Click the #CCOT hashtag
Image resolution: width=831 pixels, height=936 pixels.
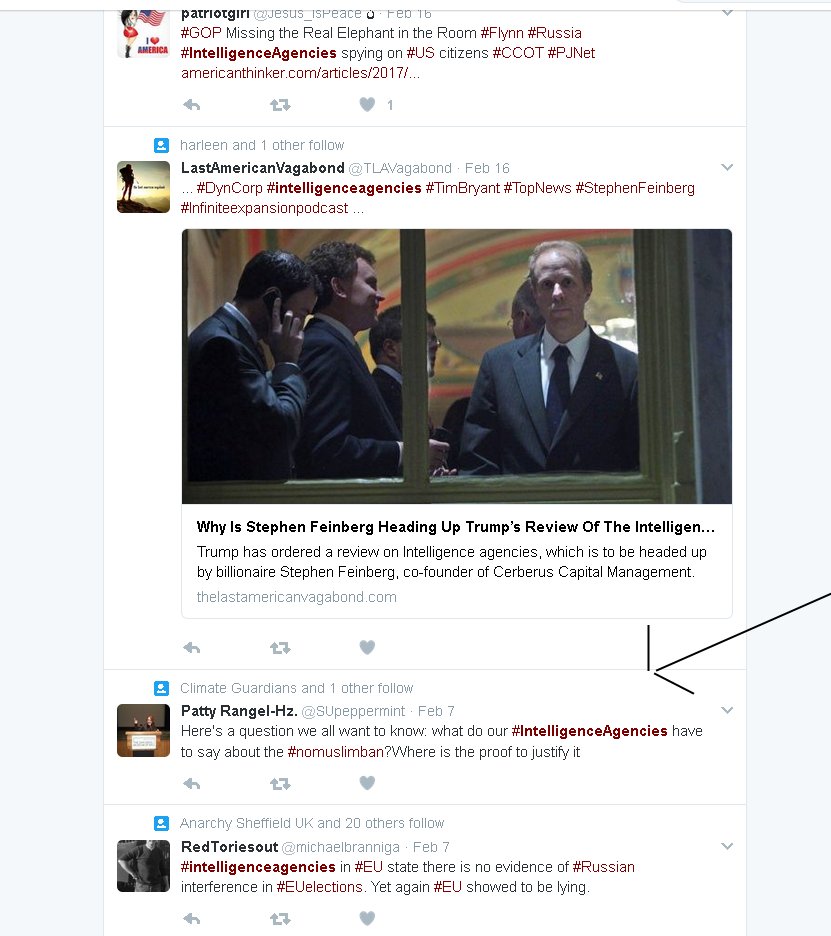pos(518,53)
